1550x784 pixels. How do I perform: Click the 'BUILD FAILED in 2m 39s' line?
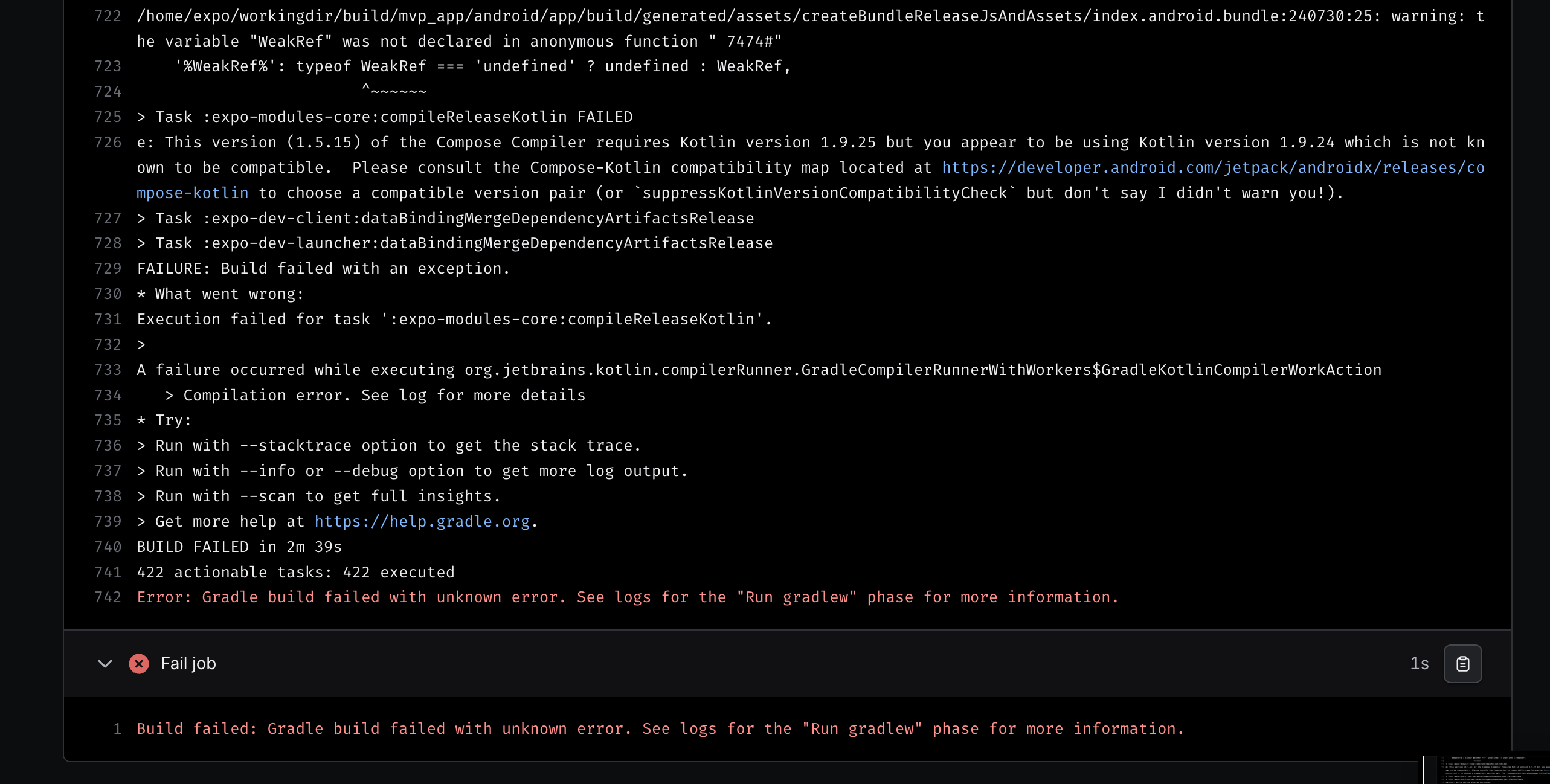point(239,547)
